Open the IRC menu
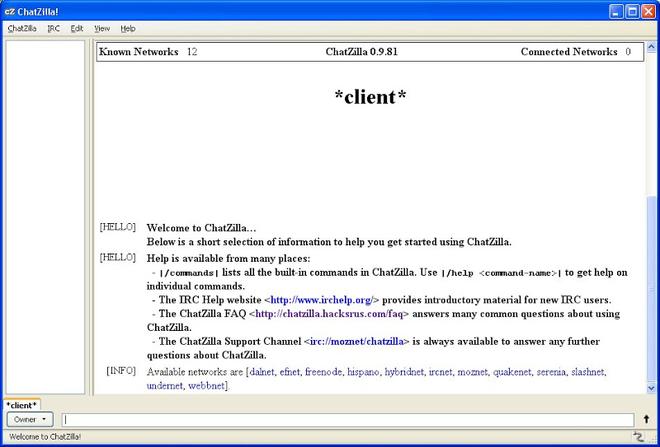 coord(53,29)
